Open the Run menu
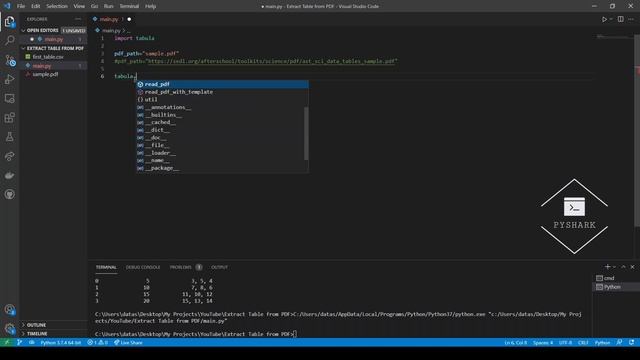The width and height of the screenshot is (640, 360). [109, 6]
